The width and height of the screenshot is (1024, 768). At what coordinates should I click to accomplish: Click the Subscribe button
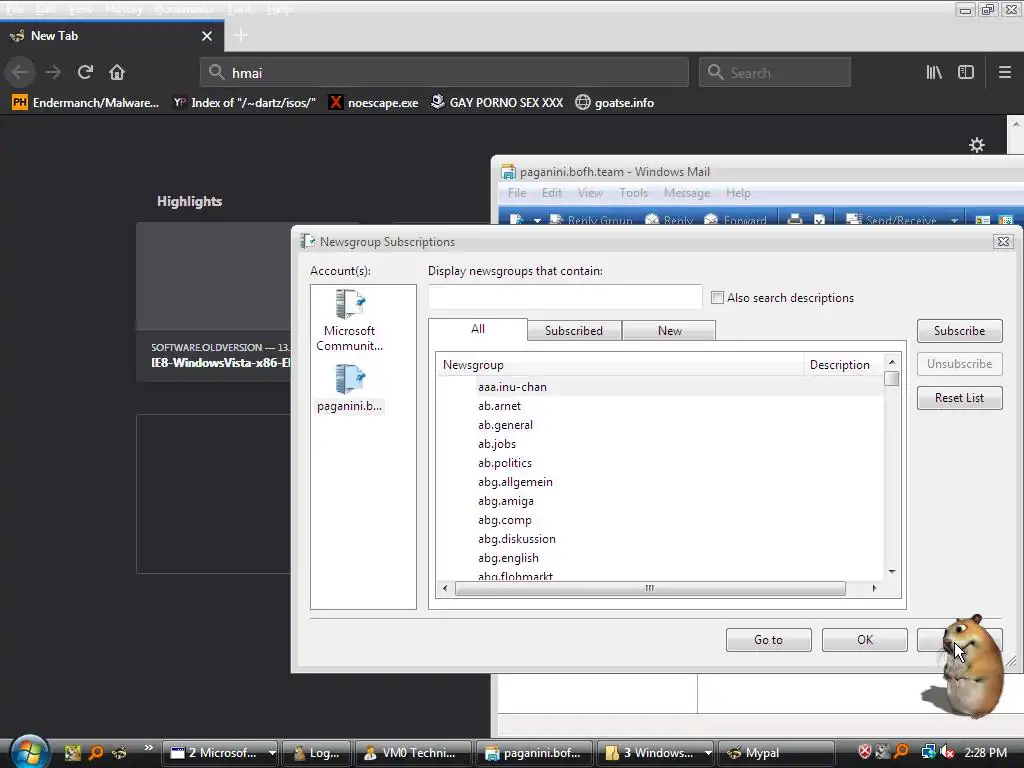[x=959, y=330]
